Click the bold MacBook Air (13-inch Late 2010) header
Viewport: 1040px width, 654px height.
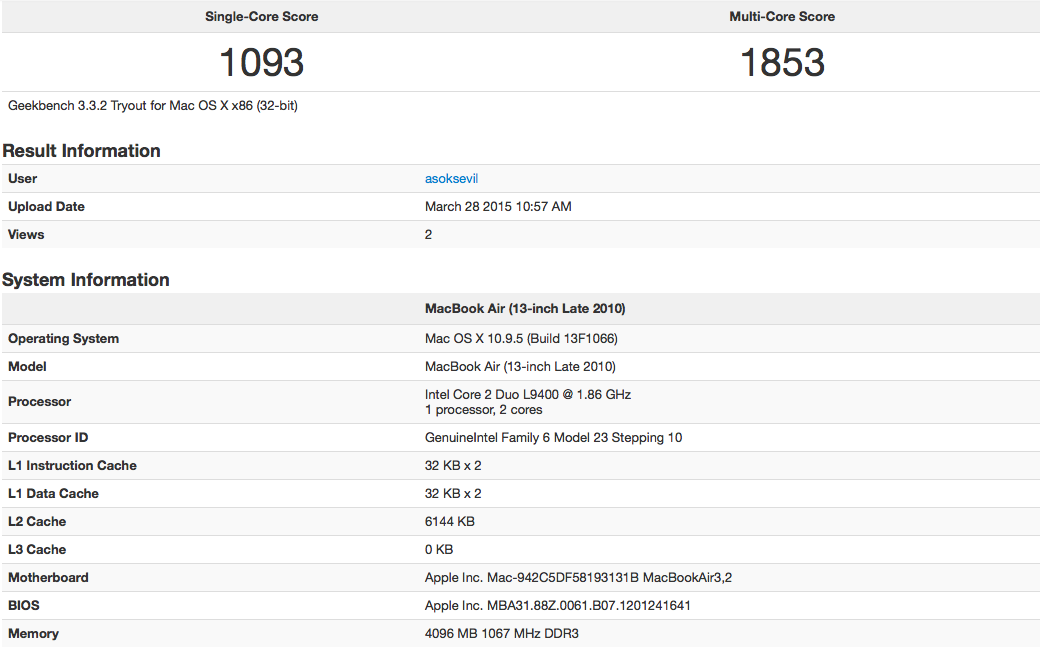525,308
